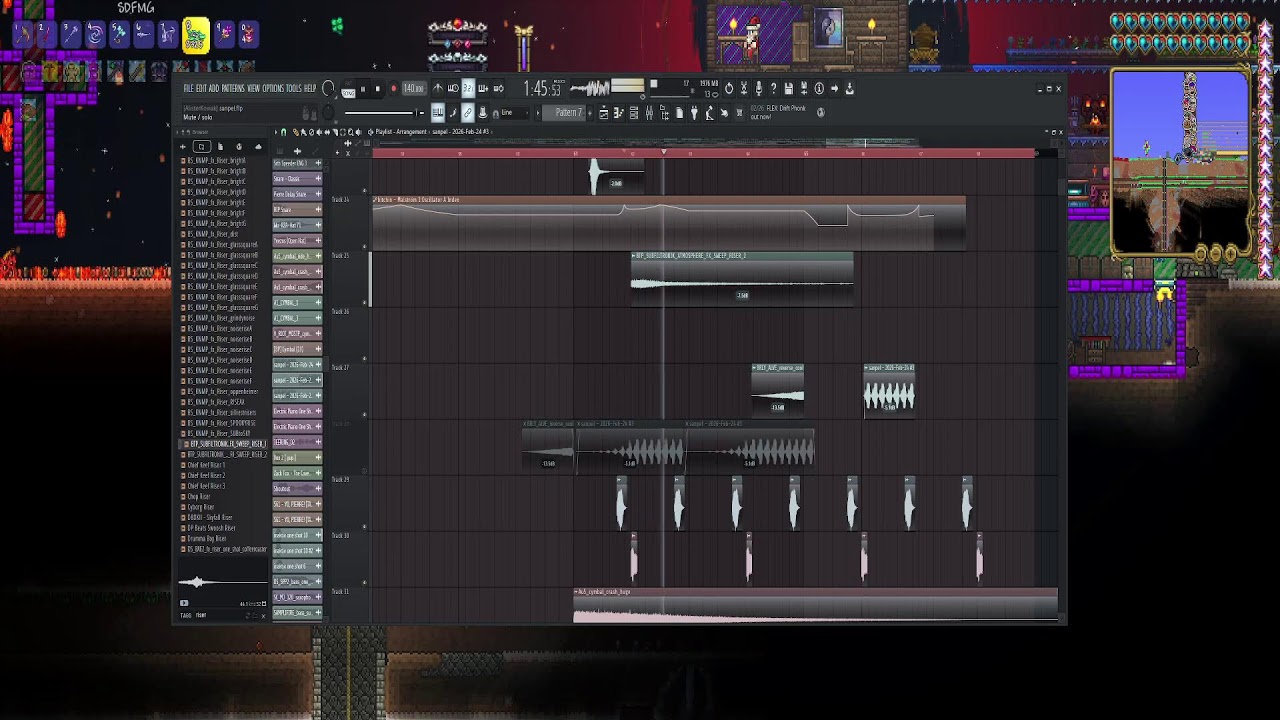Screen dimensions: 1280x720
Task: Adjust the main volume knob
Action: pyautogui.click(x=328, y=88)
